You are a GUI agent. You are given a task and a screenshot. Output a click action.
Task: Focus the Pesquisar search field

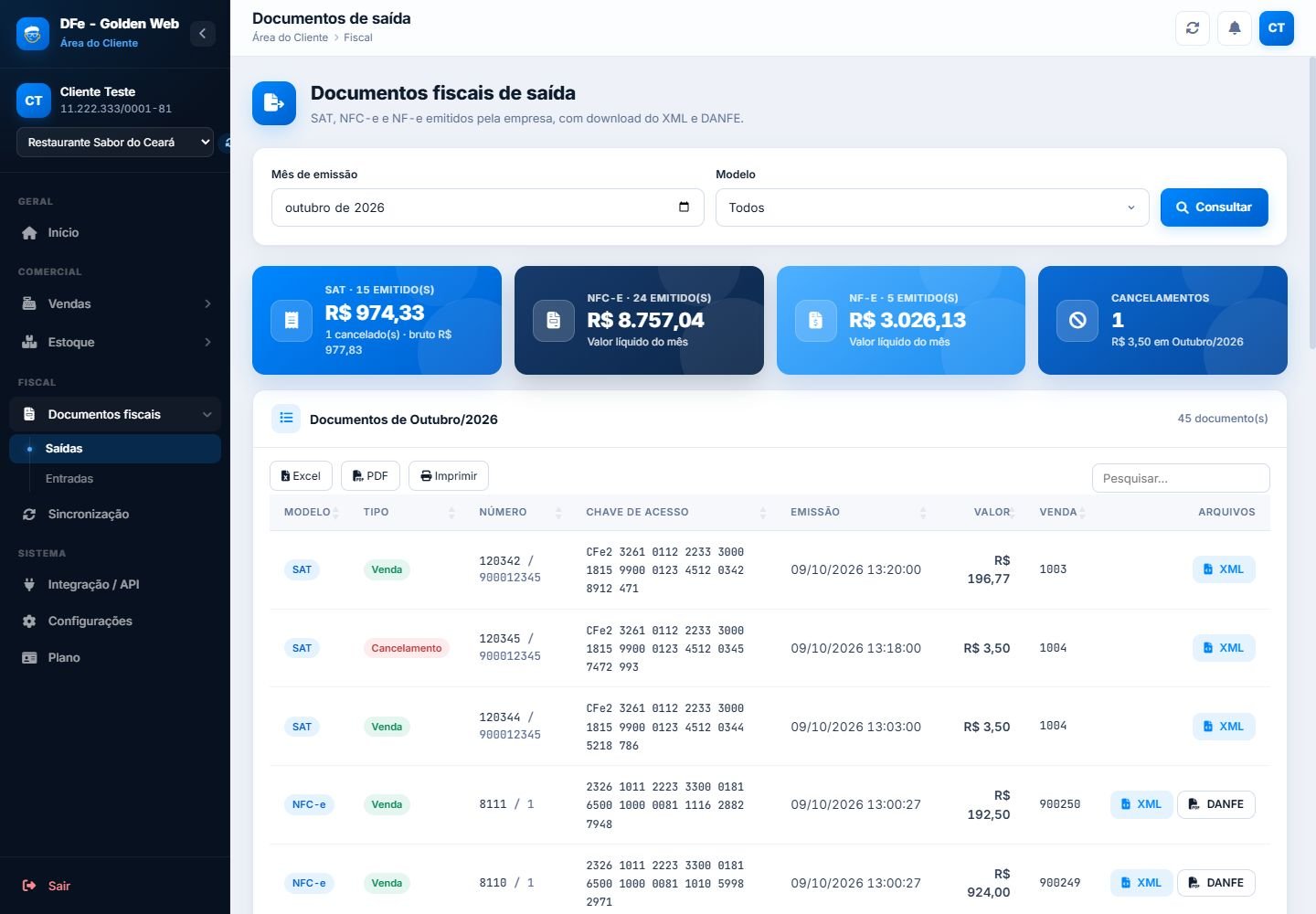(x=1181, y=478)
